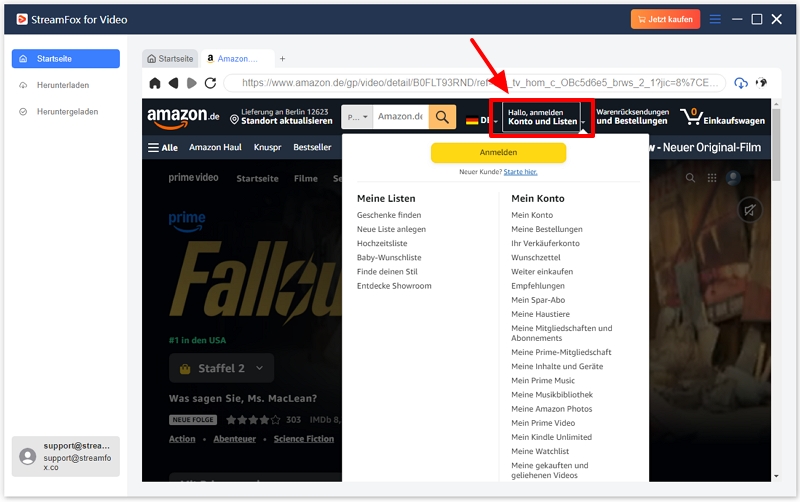Open Bestseller nav link
The width and height of the screenshot is (800, 502).
pyautogui.click(x=312, y=147)
